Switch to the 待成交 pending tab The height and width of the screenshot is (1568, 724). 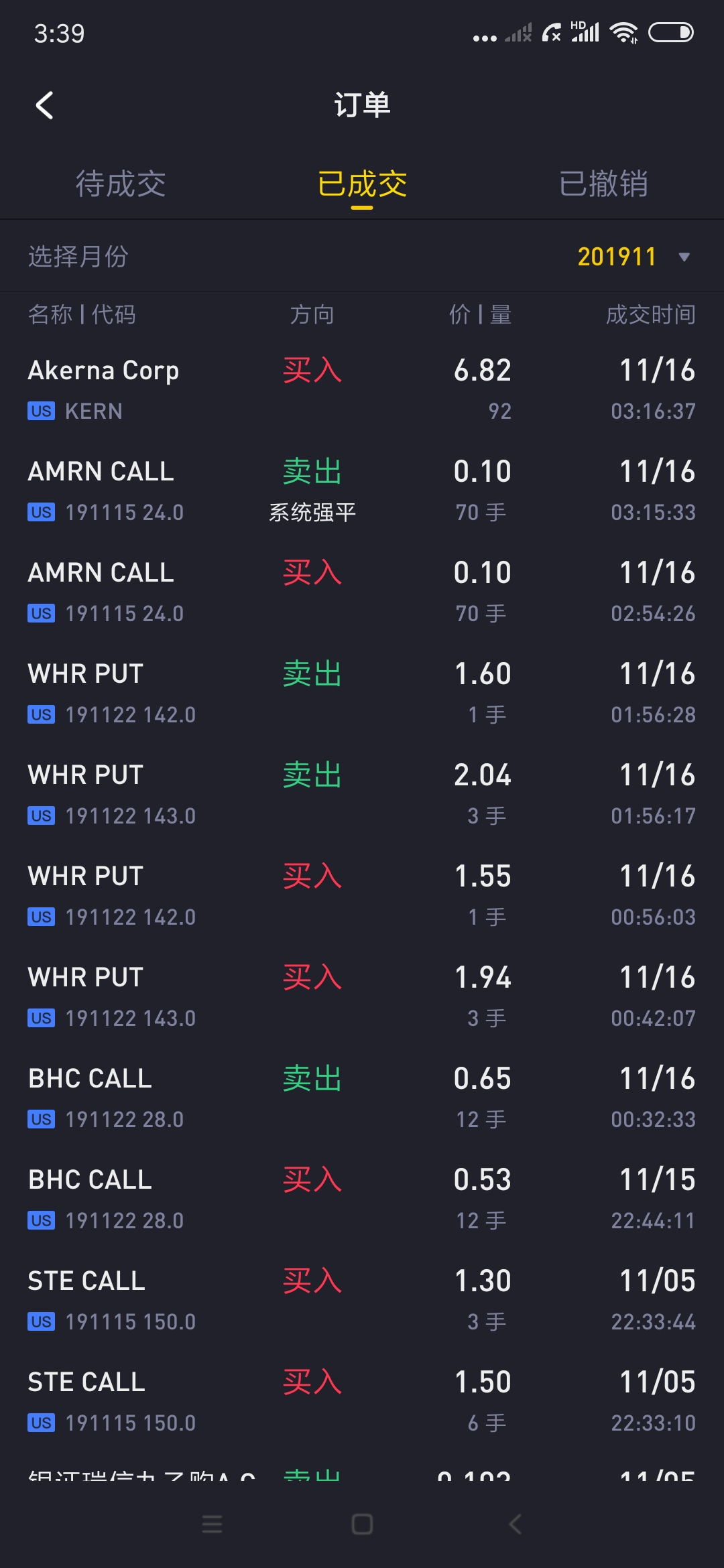(121, 184)
